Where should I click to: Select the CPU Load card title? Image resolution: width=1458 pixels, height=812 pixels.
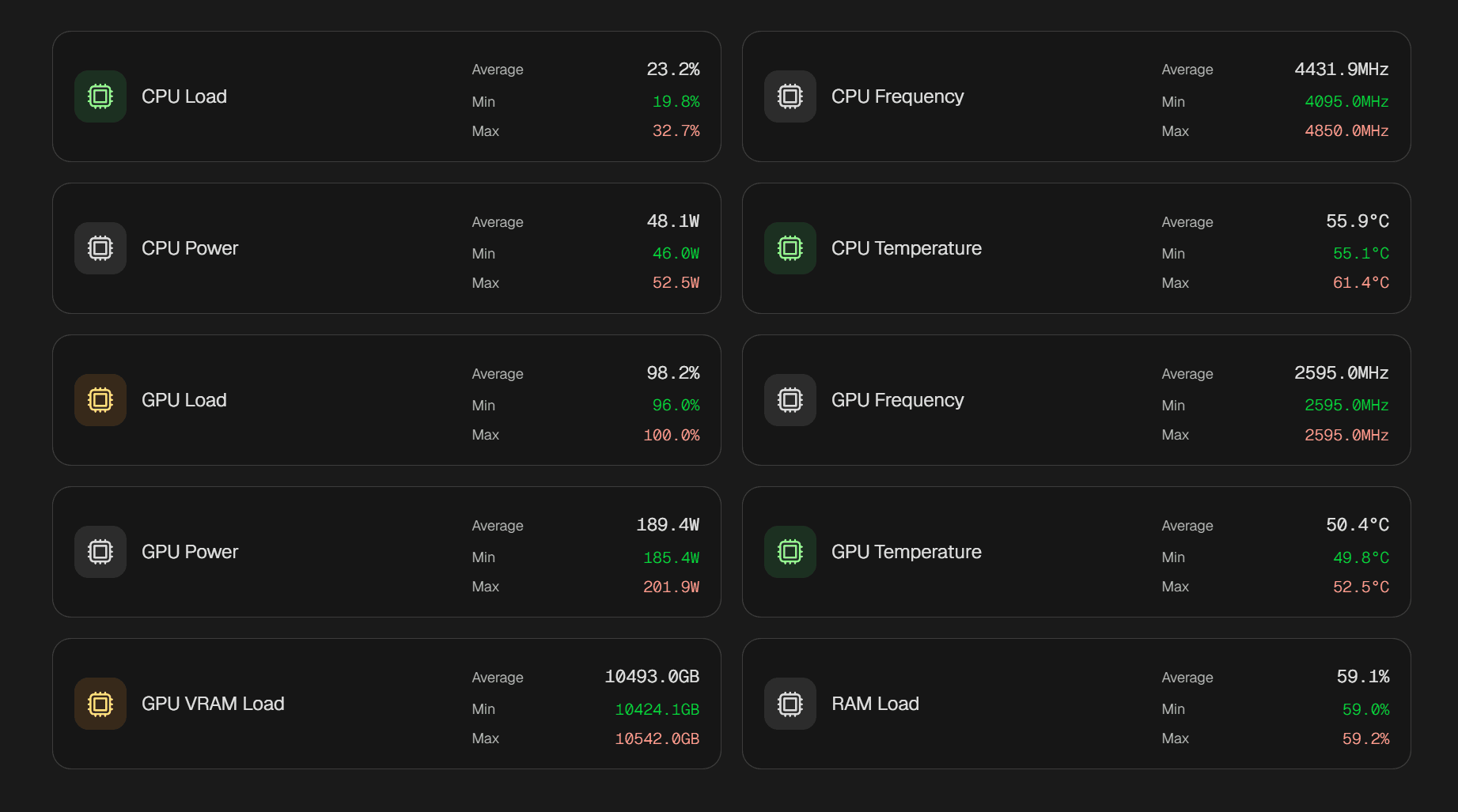(x=184, y=96)
